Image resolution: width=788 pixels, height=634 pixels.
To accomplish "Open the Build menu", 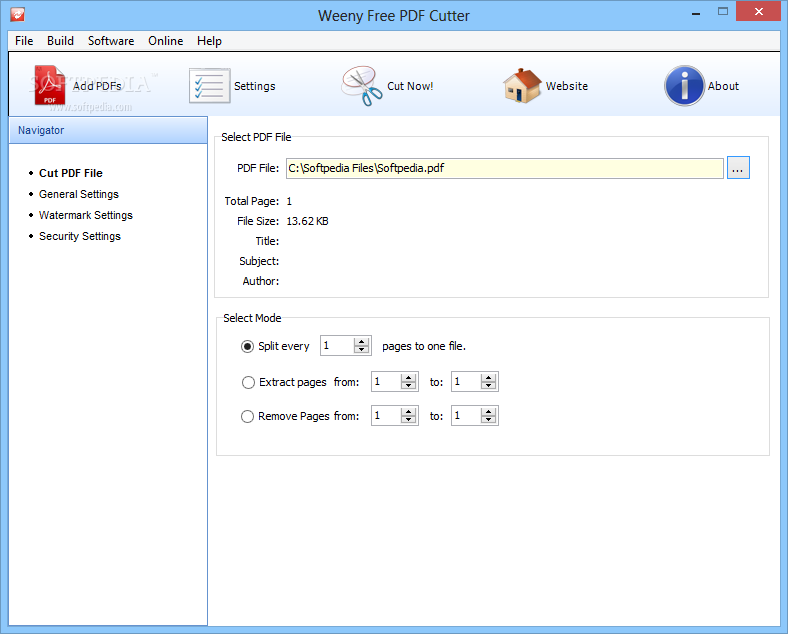I will point(60,41).
